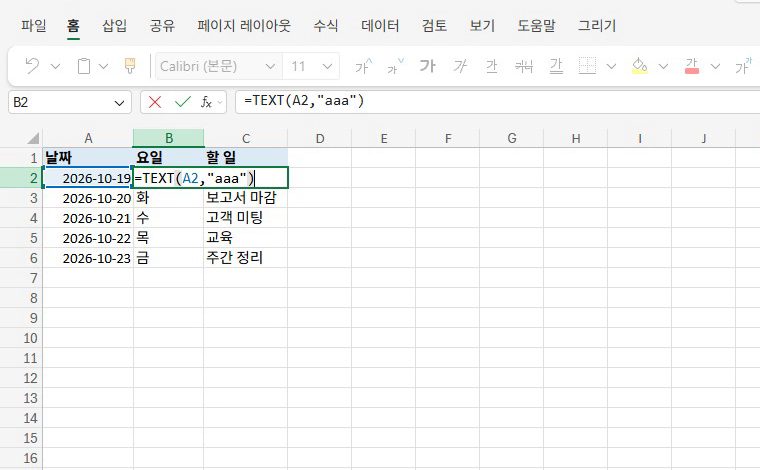
Task: Open the 도움말 tab
Action: pos(536,26)
